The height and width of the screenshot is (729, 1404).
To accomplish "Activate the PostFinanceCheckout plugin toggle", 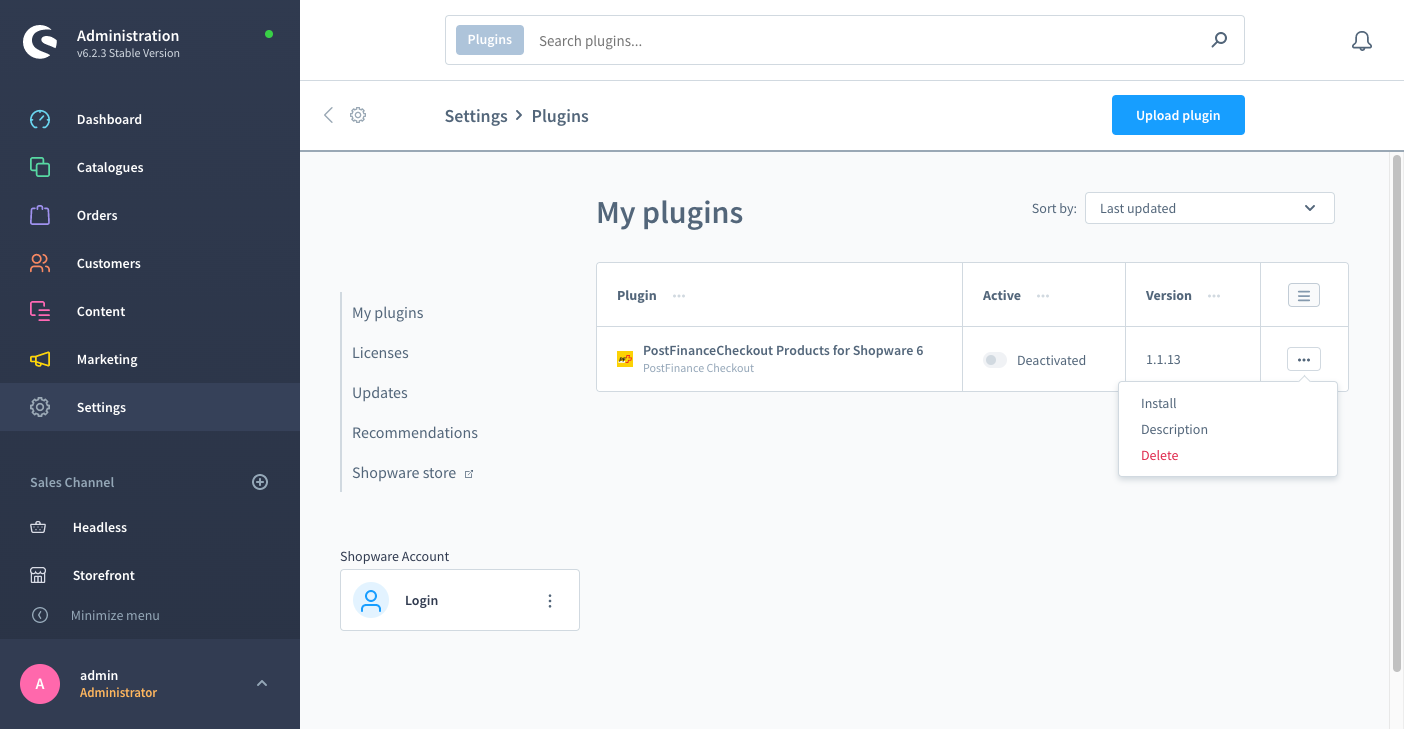I will pos(994,359).
